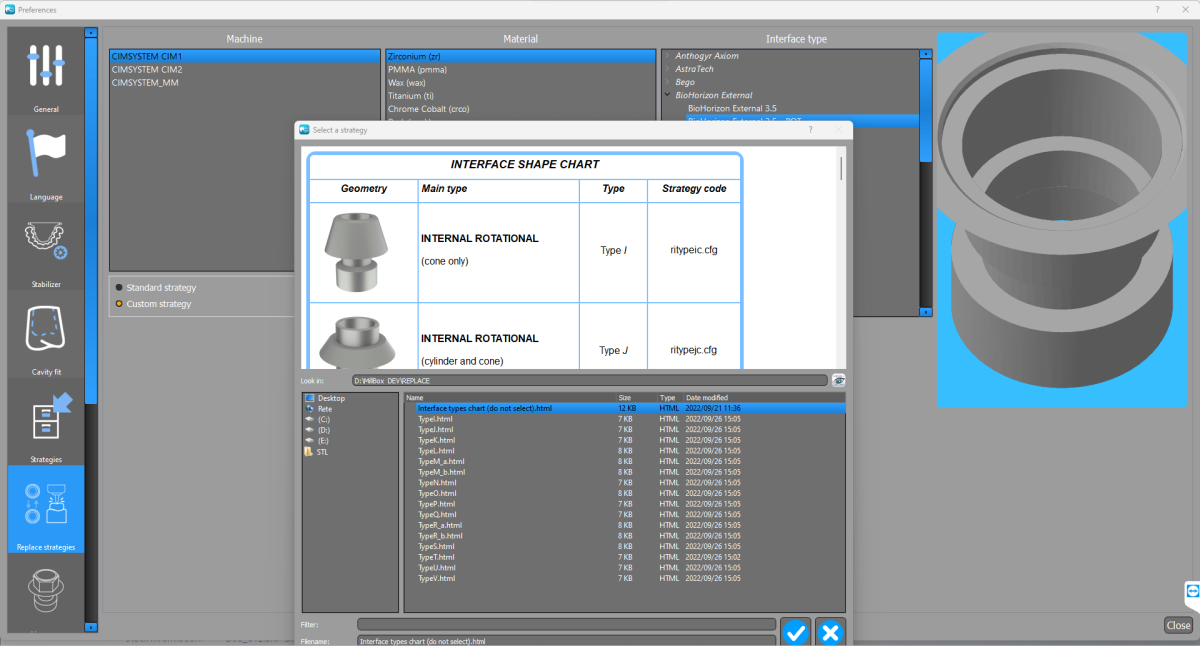The image size is (1200, 646).
Task: Select the Standard strategy radio button
Action: click(x=120, y=288)
